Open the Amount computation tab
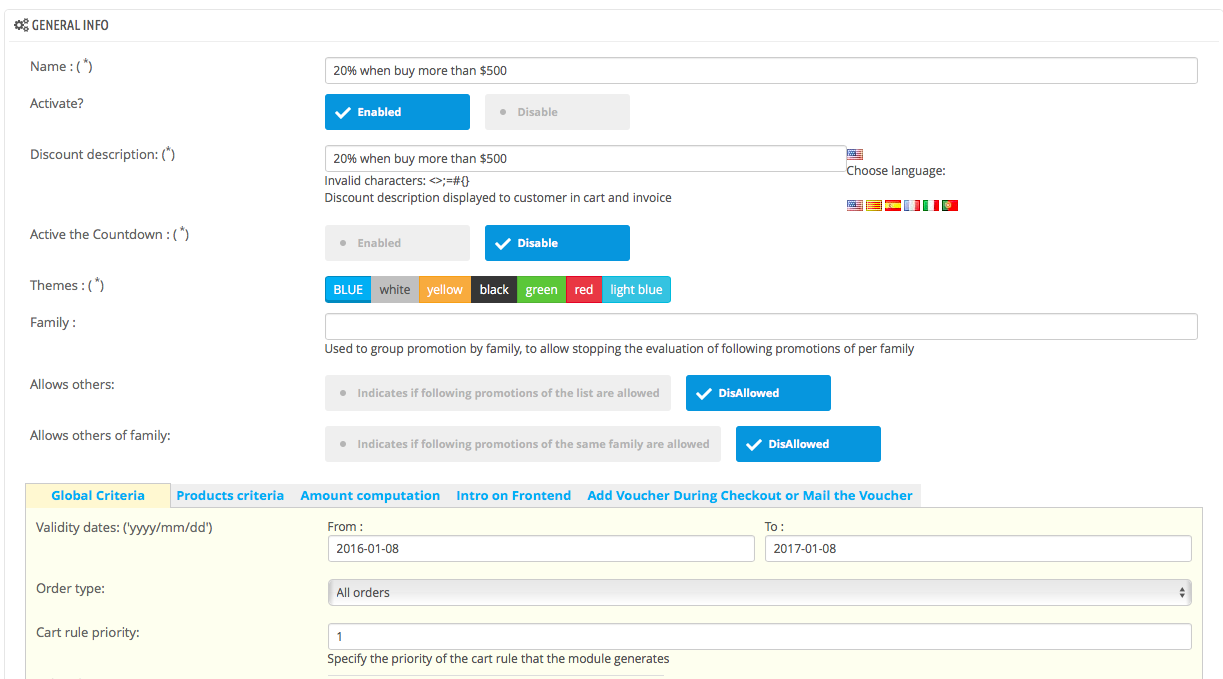Image resolution: width=1223 pixels, height=679 pixels. click(x=370, y=495)
